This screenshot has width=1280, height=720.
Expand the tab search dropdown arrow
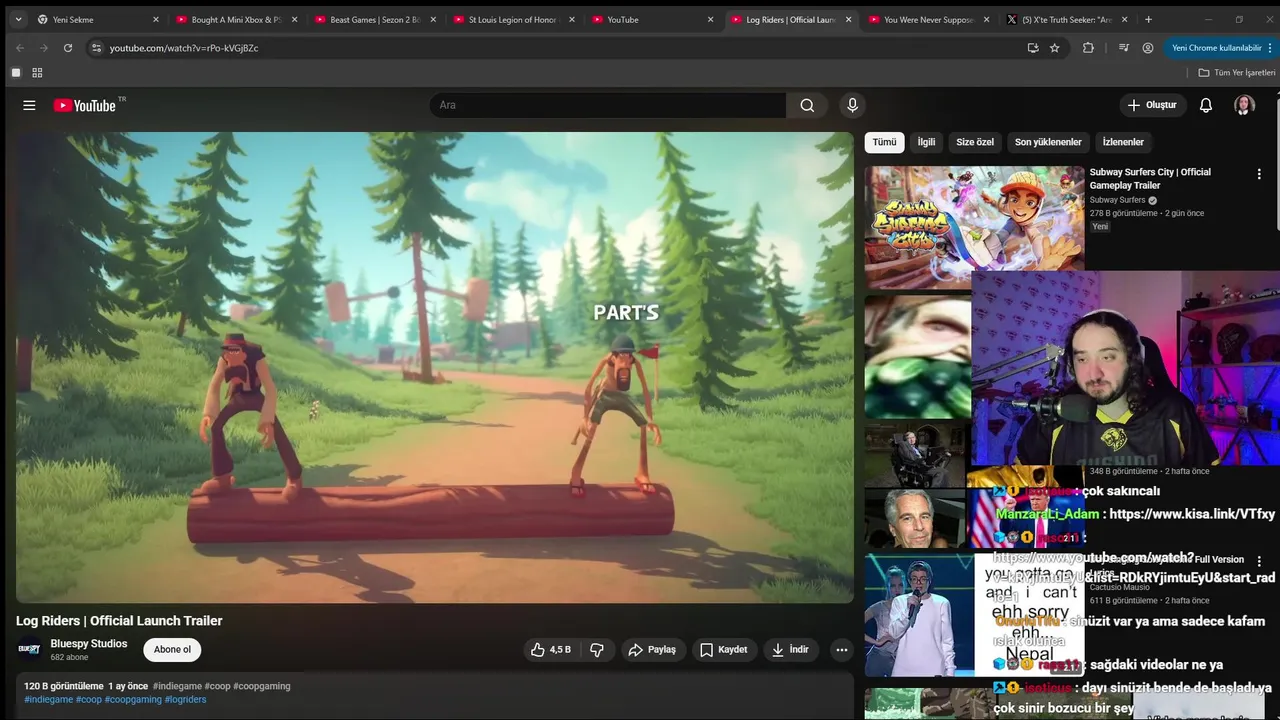17,19
